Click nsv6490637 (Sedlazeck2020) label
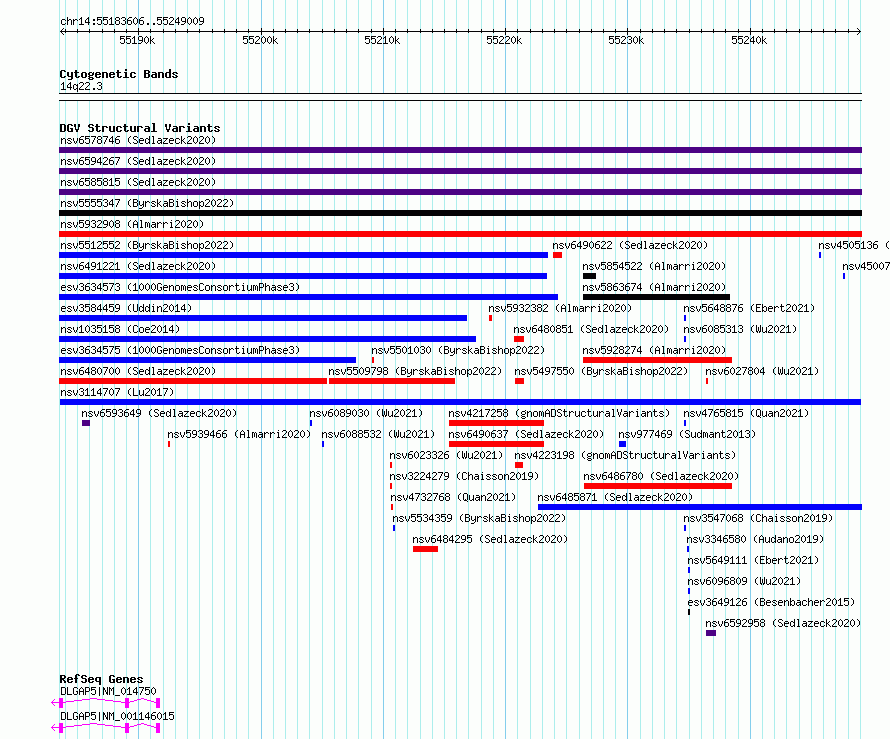The image size is (890, 739). [526, 434]
